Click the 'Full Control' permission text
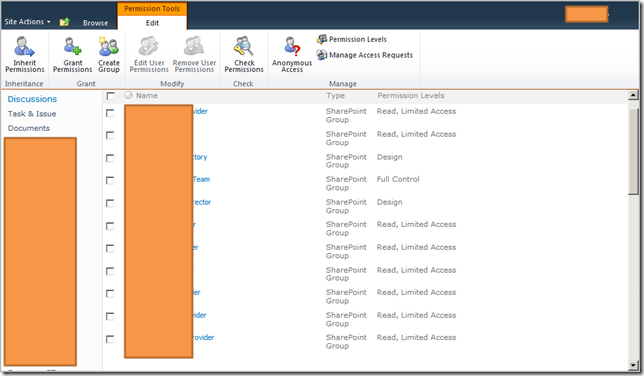644x376 pixels. point(398,179)
